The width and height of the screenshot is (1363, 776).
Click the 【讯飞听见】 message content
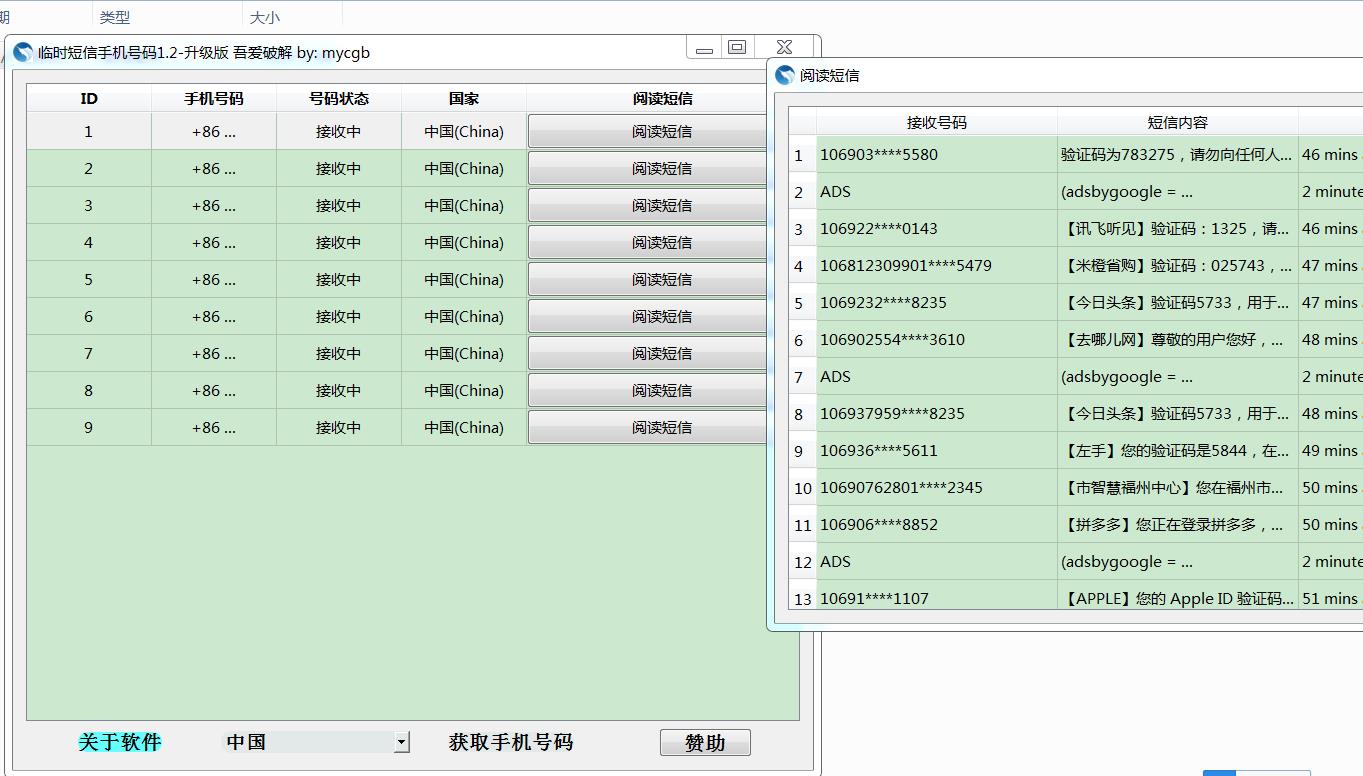tap(1177, 229)
